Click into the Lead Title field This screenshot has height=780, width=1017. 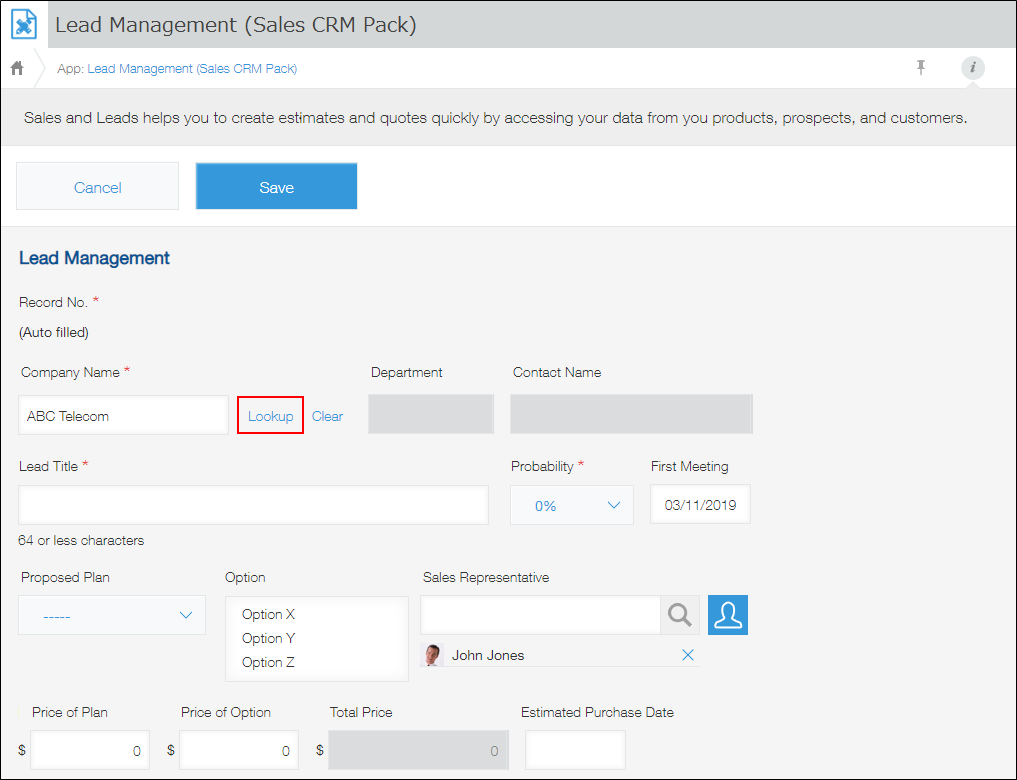pyautogui.click(x=253, y=504)
